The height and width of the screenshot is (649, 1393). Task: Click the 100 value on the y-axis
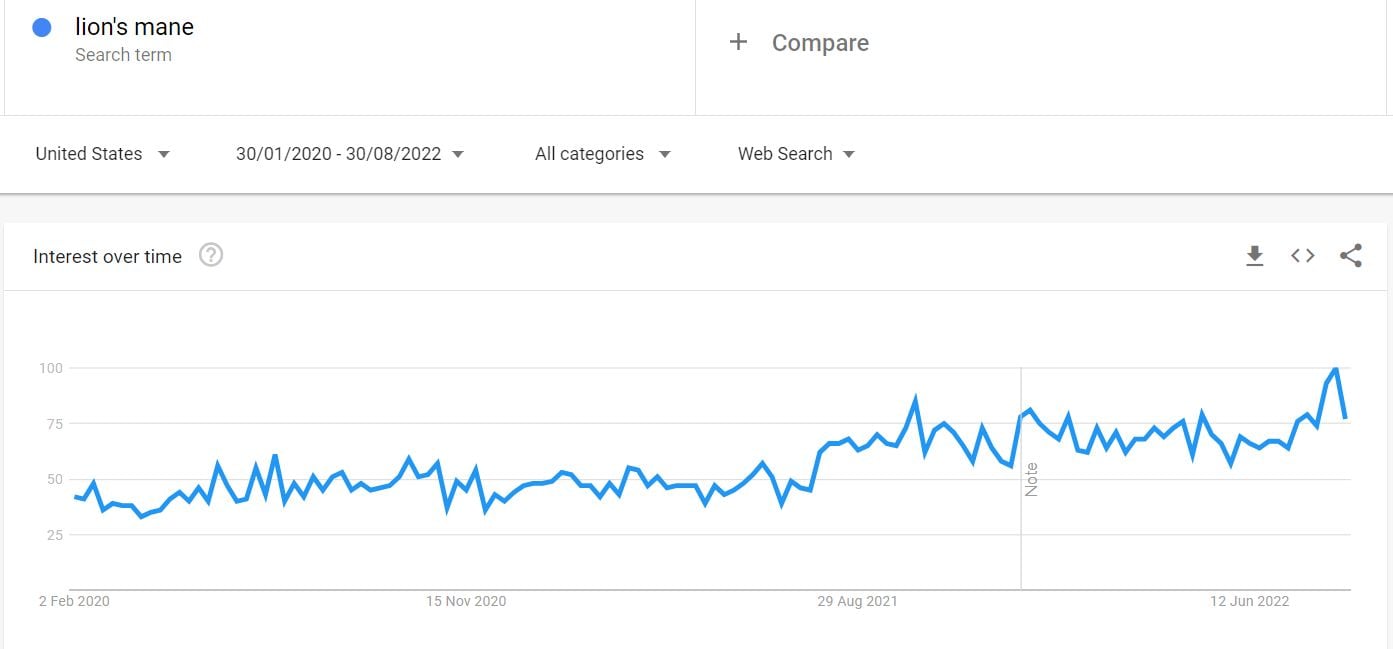click(51, 368)
